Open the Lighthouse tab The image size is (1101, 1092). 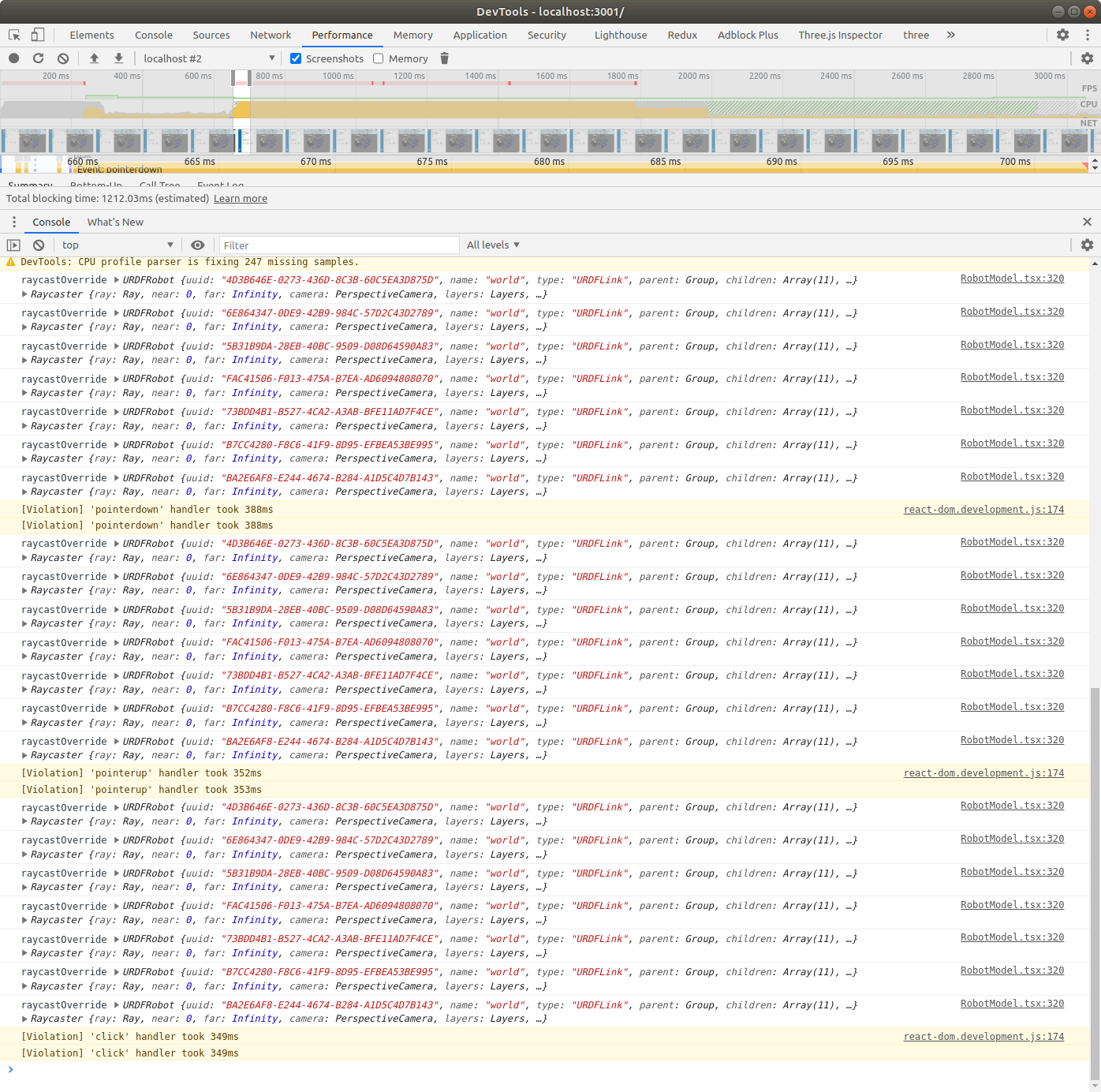621,35
